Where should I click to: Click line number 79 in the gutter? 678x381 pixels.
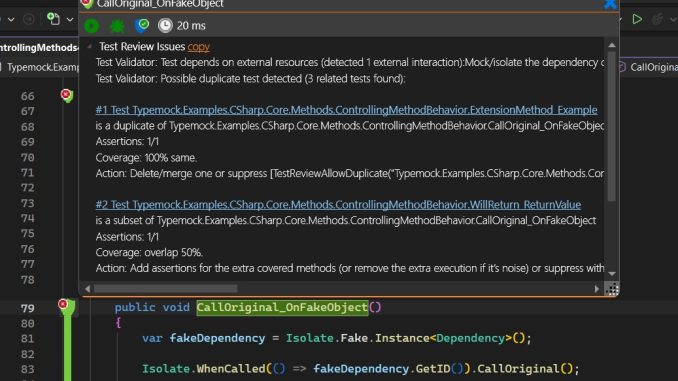(28, 308)
